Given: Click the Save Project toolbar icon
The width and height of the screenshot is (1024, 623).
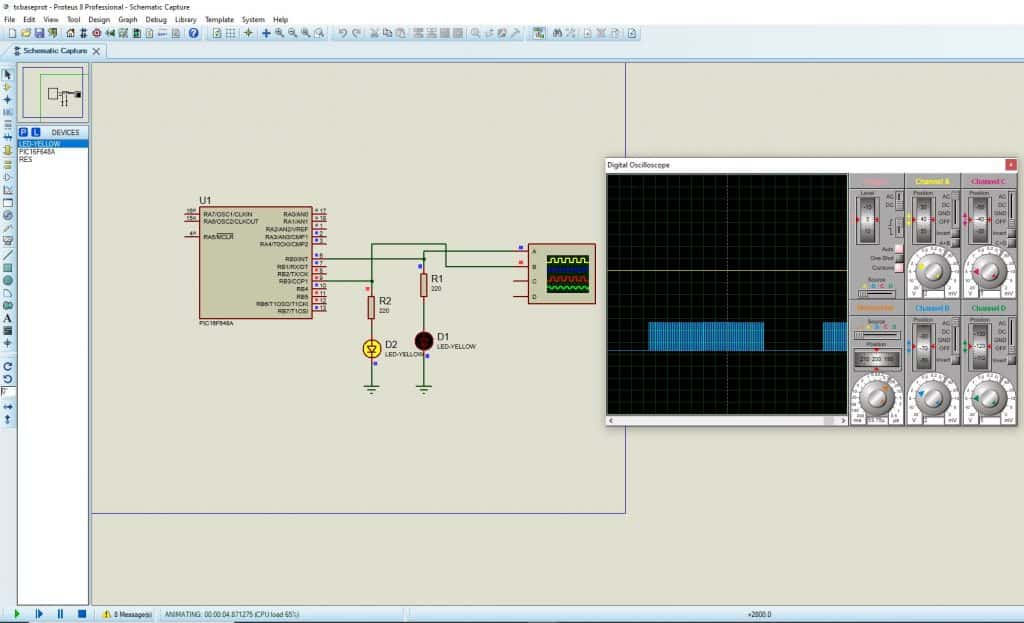Looking at the screenshot, I should (40, 33).
